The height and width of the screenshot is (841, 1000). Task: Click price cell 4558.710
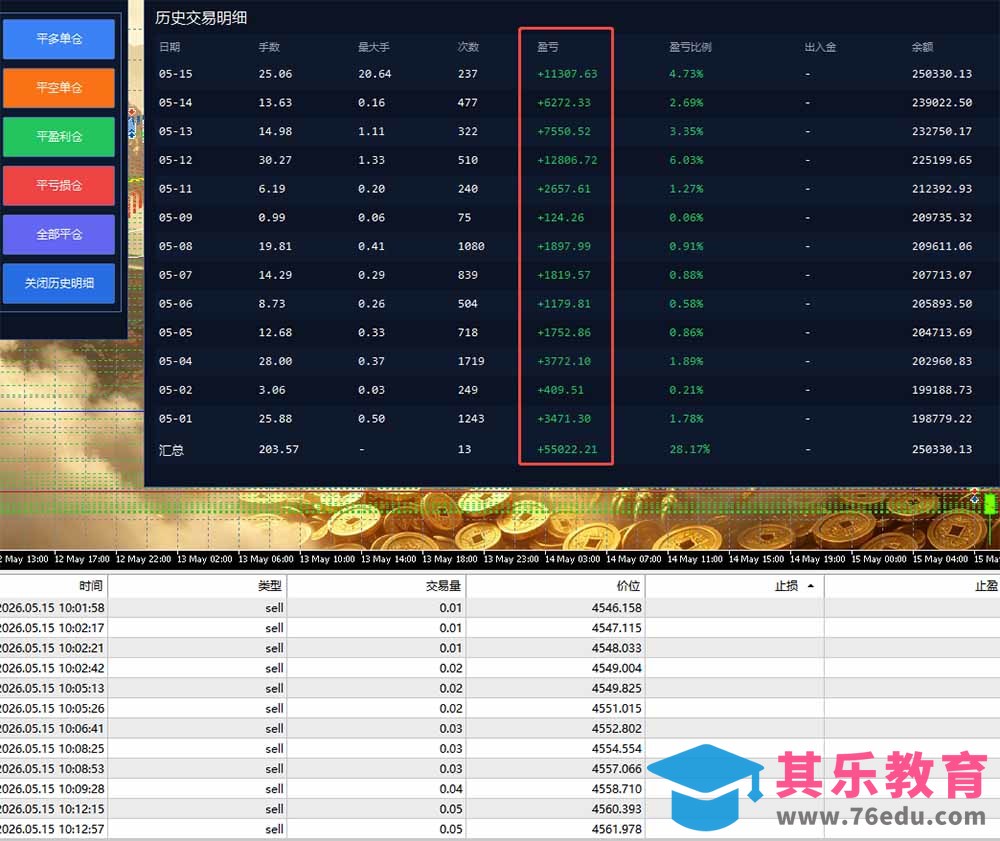[x=616, y=789]
